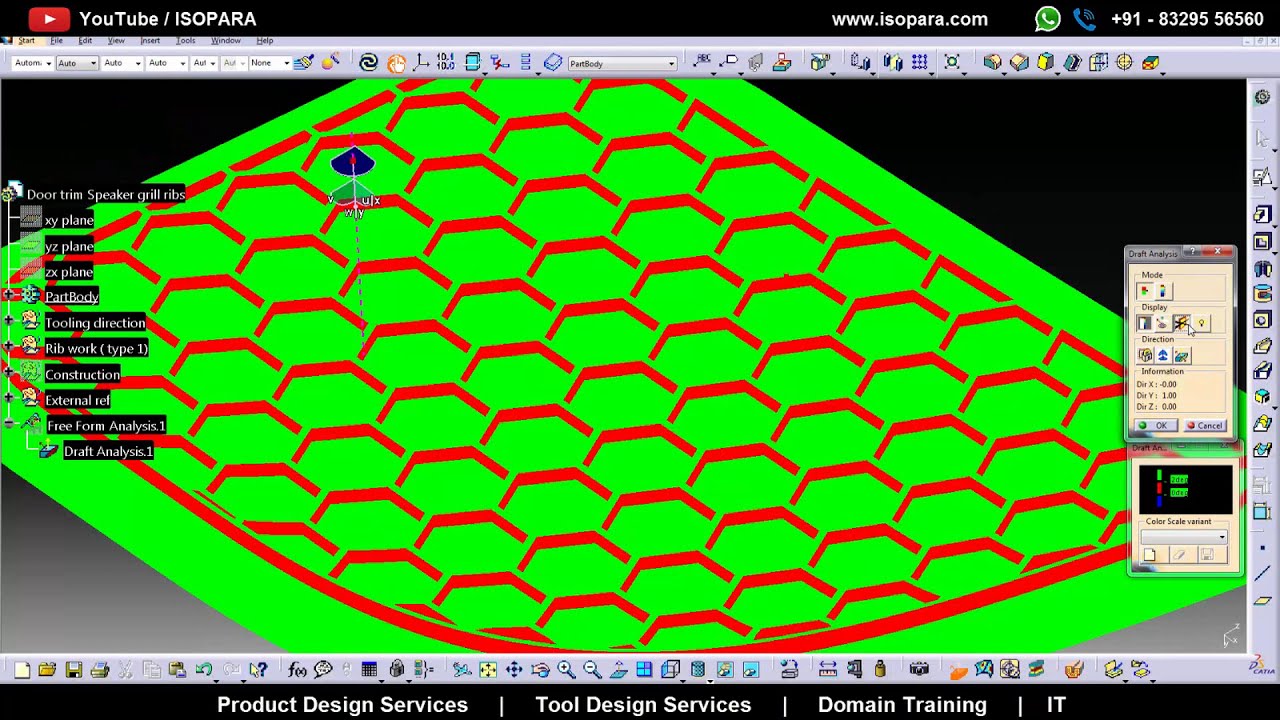Open the PartBody dropdown in toolbar
This screenshot has width=1280, height=720.
point(671,64)
